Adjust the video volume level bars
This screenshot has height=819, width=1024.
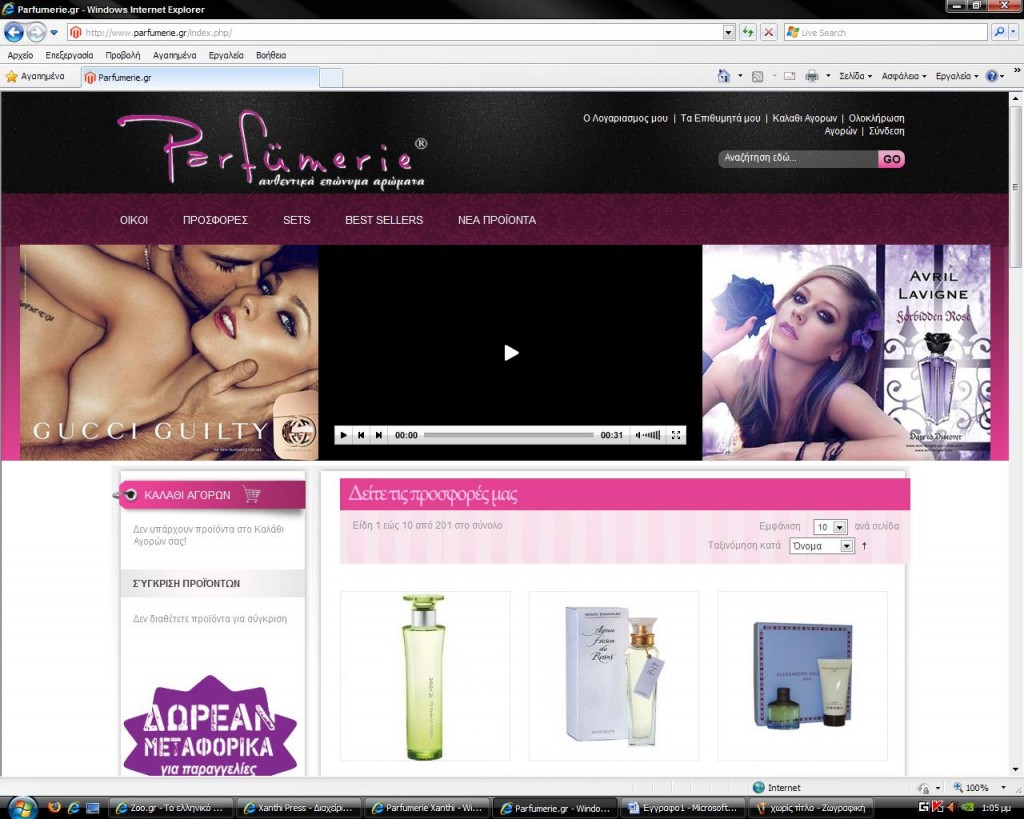pyautogui.click(x=652, y=435)
